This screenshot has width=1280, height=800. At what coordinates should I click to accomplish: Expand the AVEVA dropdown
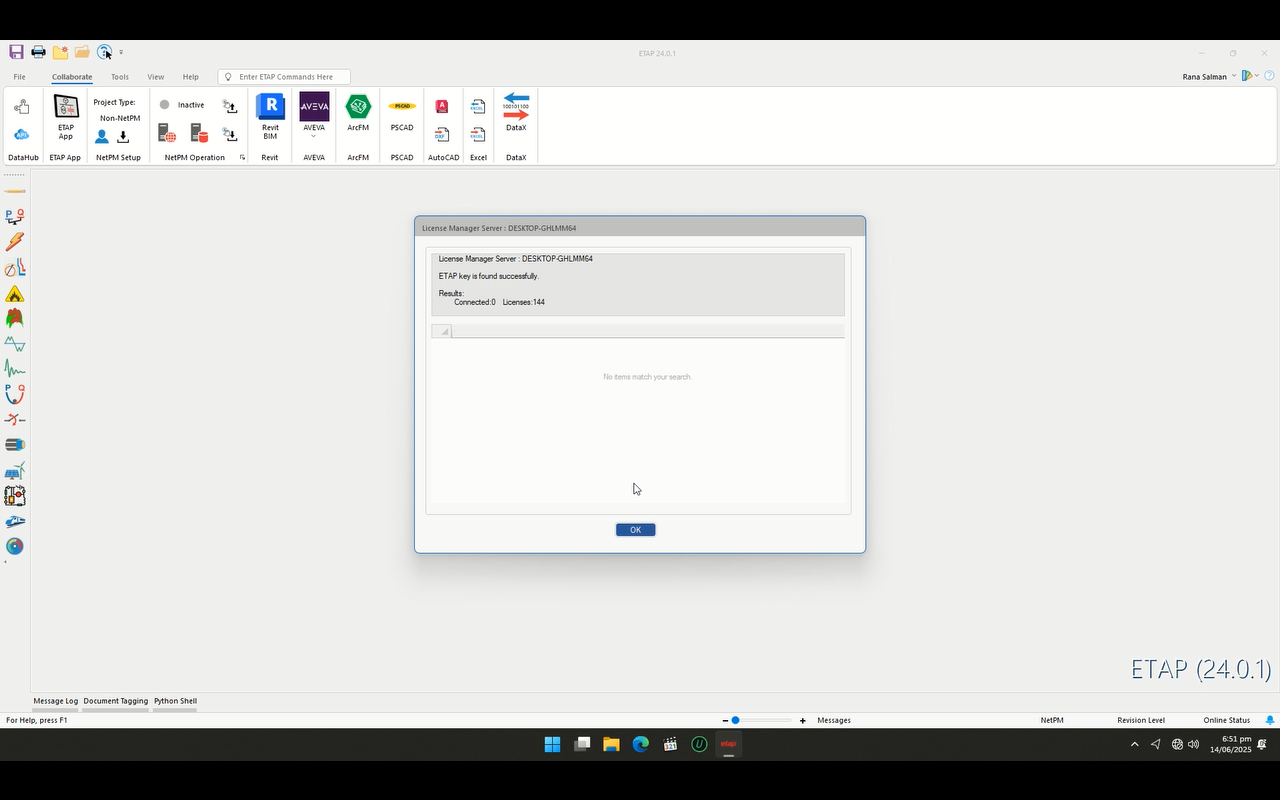tap(314, 137)
